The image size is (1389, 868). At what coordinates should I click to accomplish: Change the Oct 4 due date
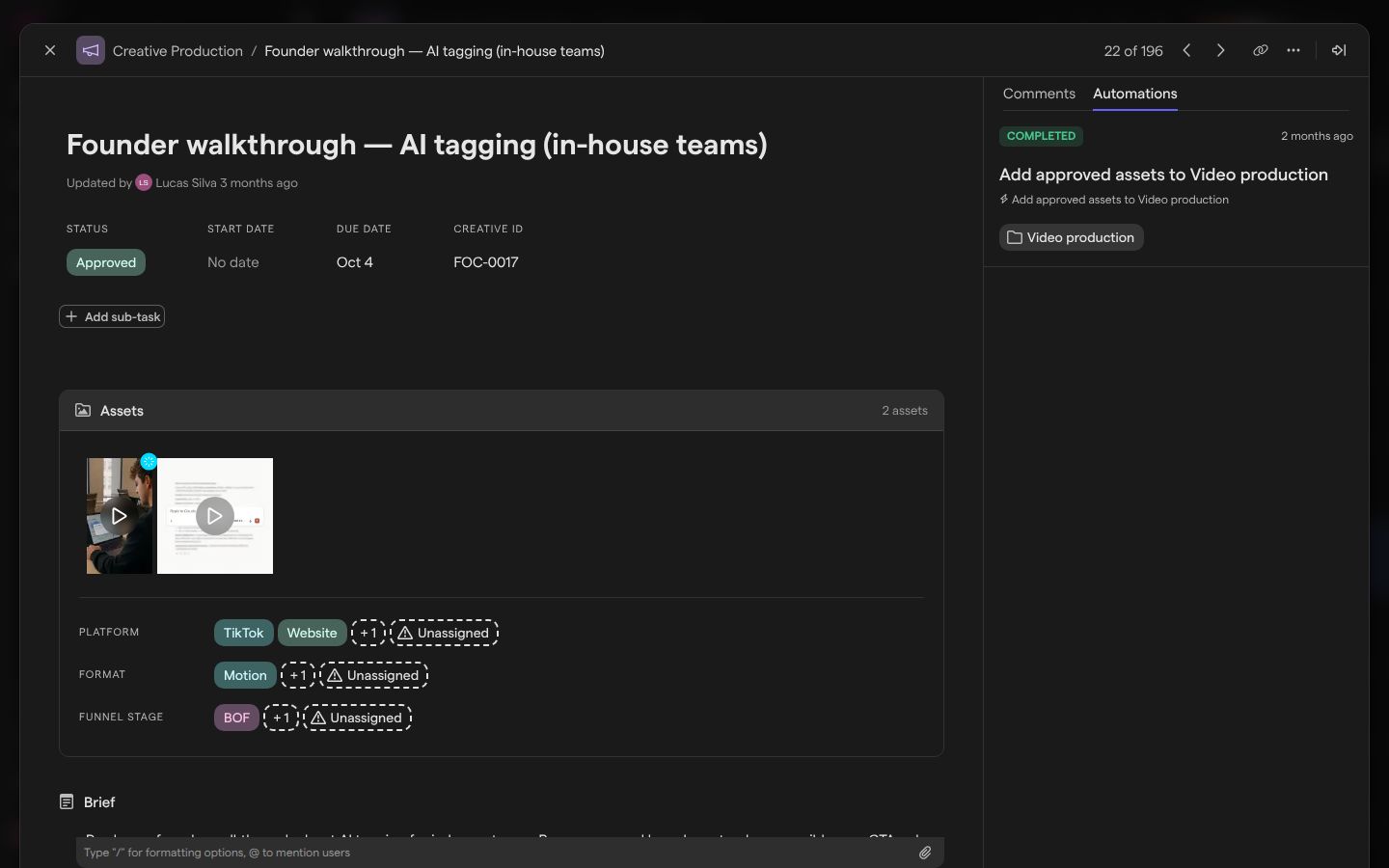355,262
